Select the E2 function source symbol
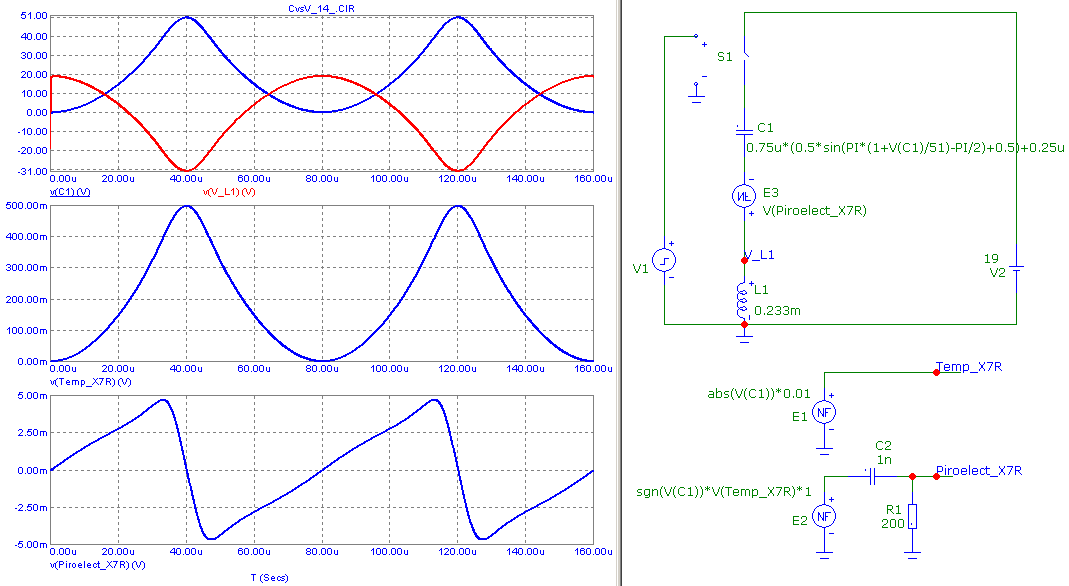Viewport: 1069px width, 586px height. (823, 516)
